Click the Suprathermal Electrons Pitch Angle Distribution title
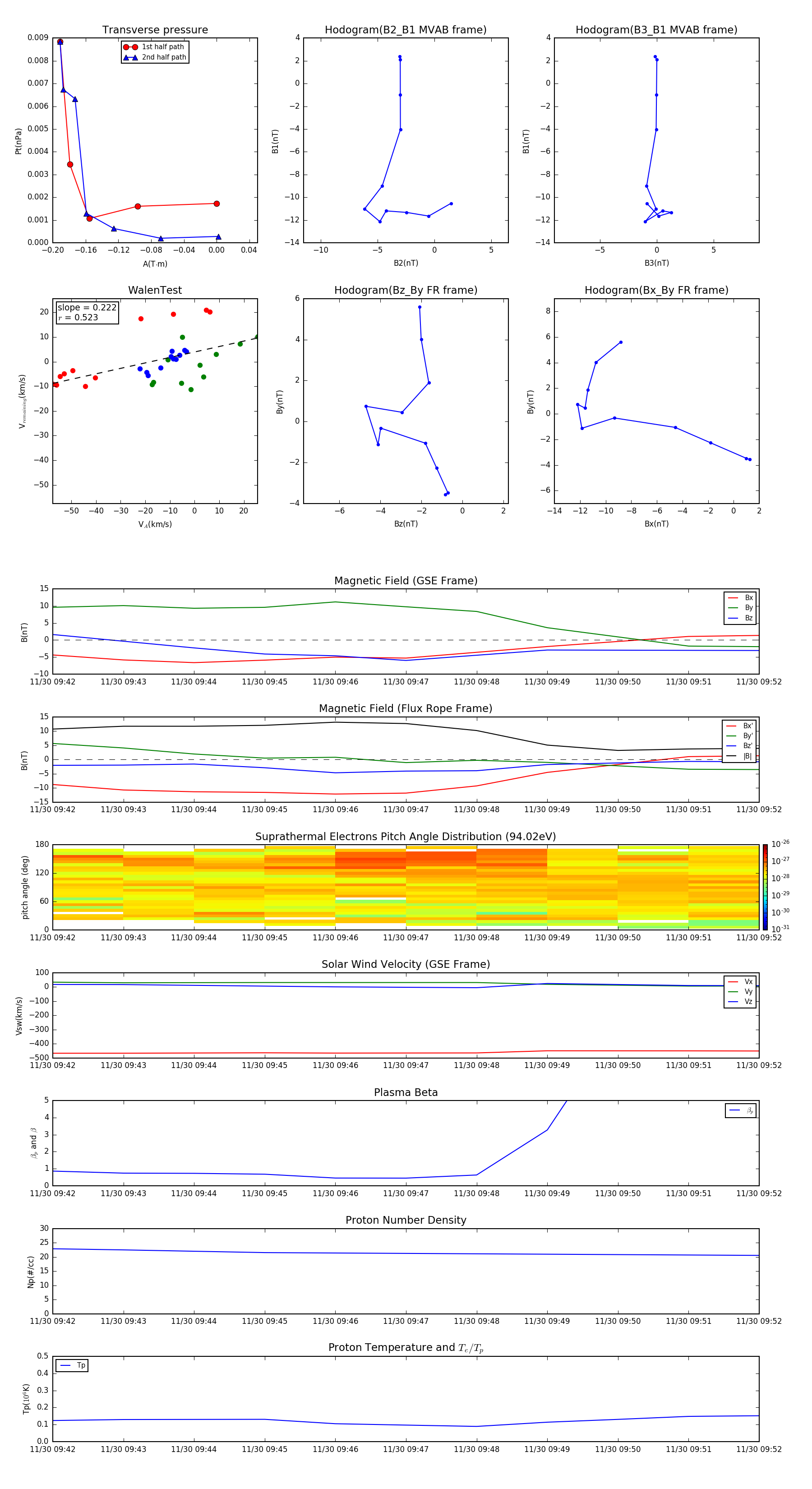This screenshot has width=812, height=1489. tap(406, 837)
